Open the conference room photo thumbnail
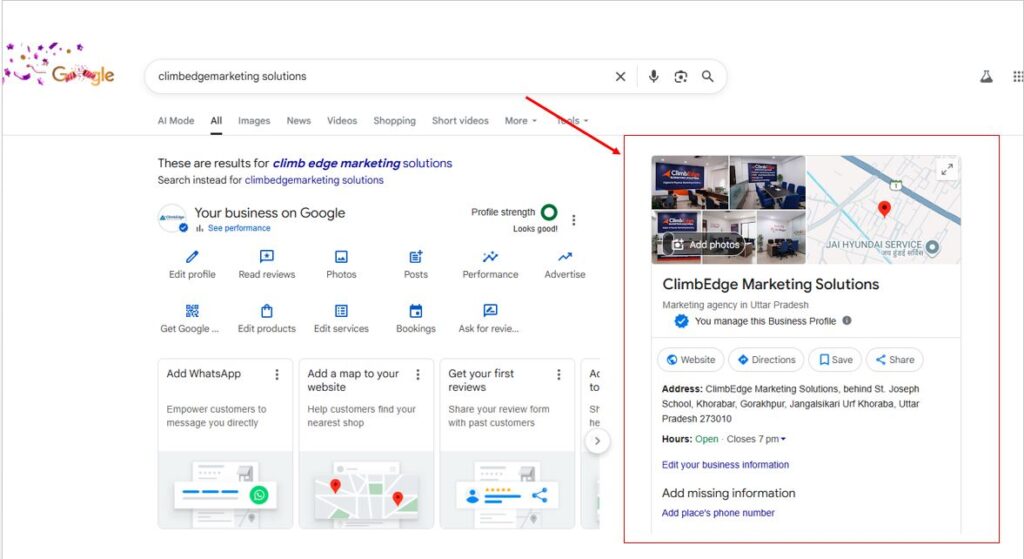Viewport: 1024px width, 559px height. coord(767,182)
